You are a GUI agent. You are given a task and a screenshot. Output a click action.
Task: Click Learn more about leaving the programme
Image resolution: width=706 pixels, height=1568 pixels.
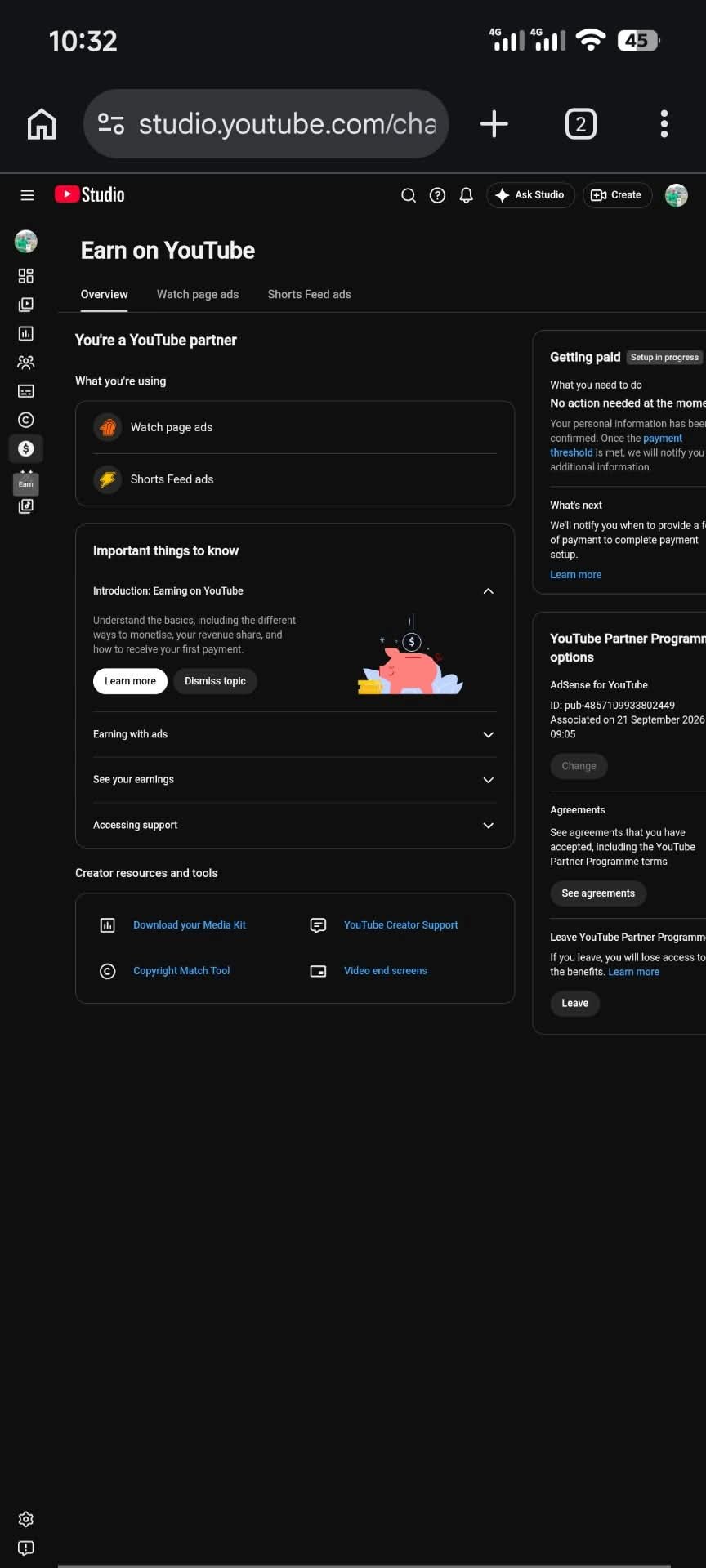coord(633,972)
